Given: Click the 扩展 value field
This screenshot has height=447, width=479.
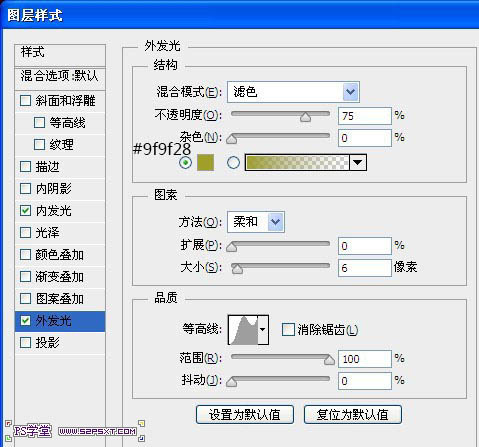Looking at the screenshot, I should tap(365, 246).
